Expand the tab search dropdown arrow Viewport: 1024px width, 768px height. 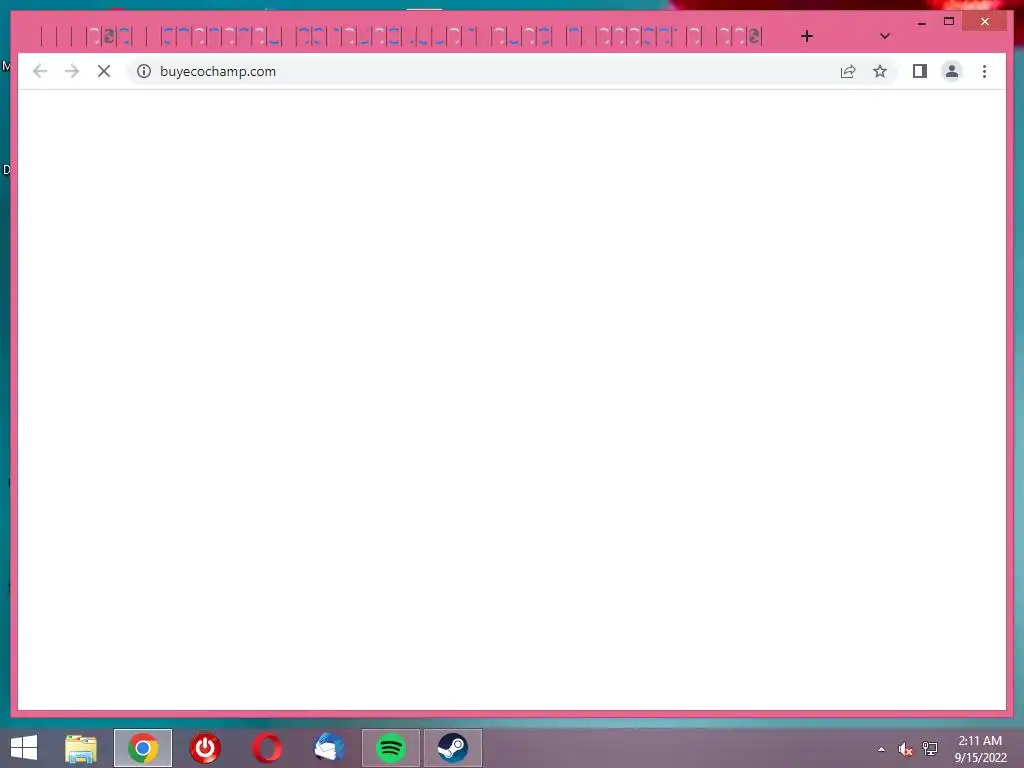[884, 37]
